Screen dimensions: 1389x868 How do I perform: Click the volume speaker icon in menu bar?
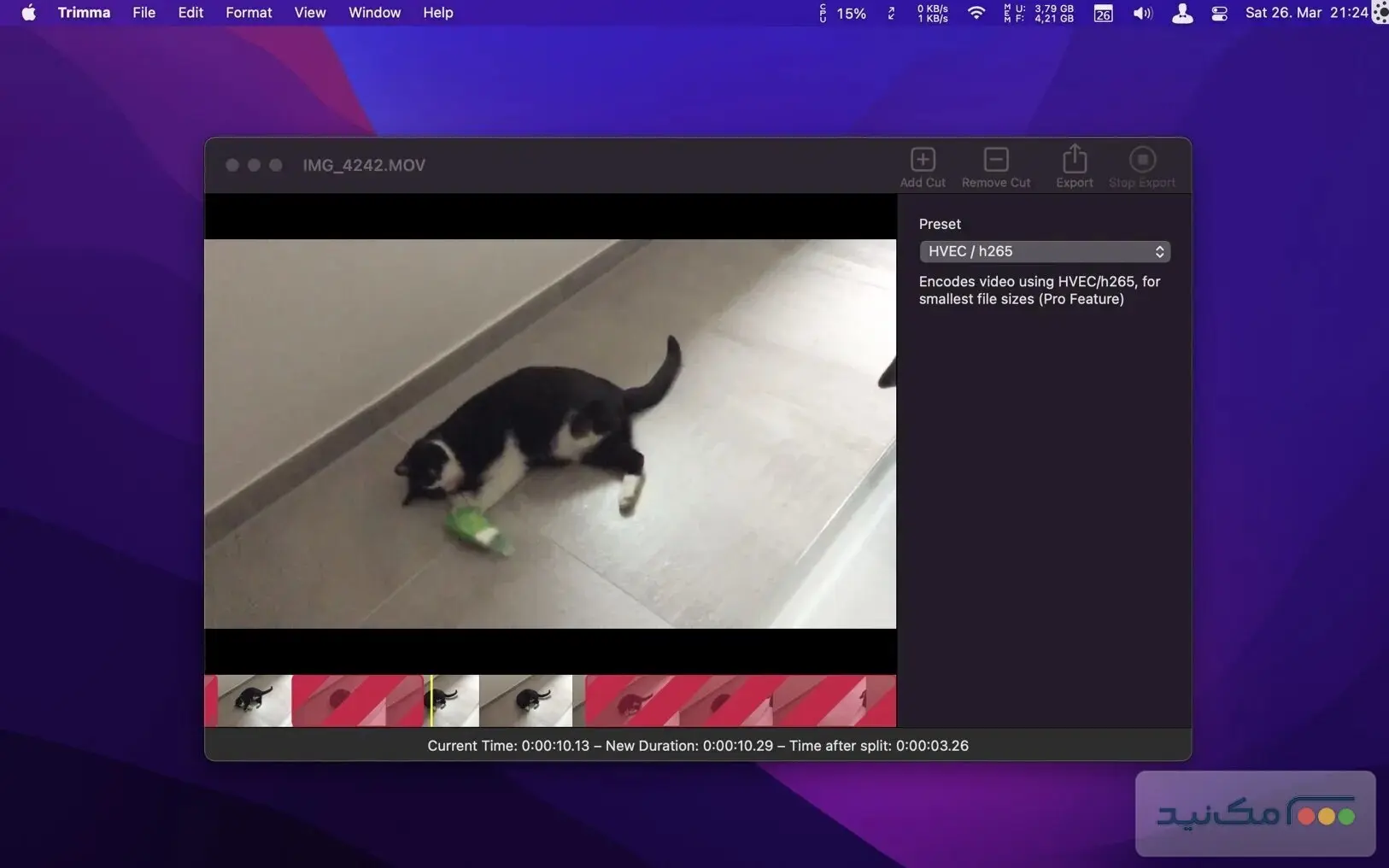[1142, 13]
